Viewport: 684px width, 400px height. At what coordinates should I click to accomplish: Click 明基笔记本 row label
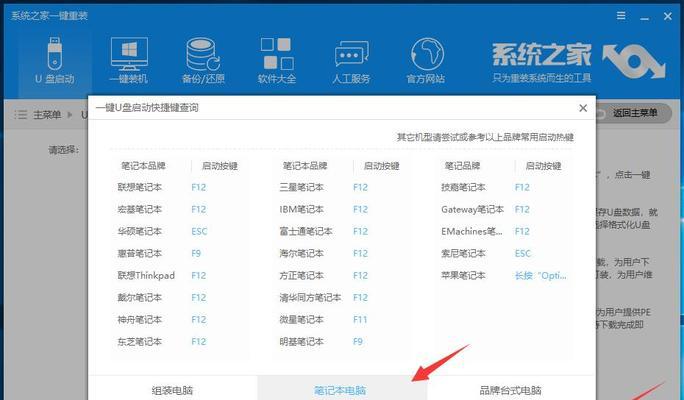click(301, 342)
